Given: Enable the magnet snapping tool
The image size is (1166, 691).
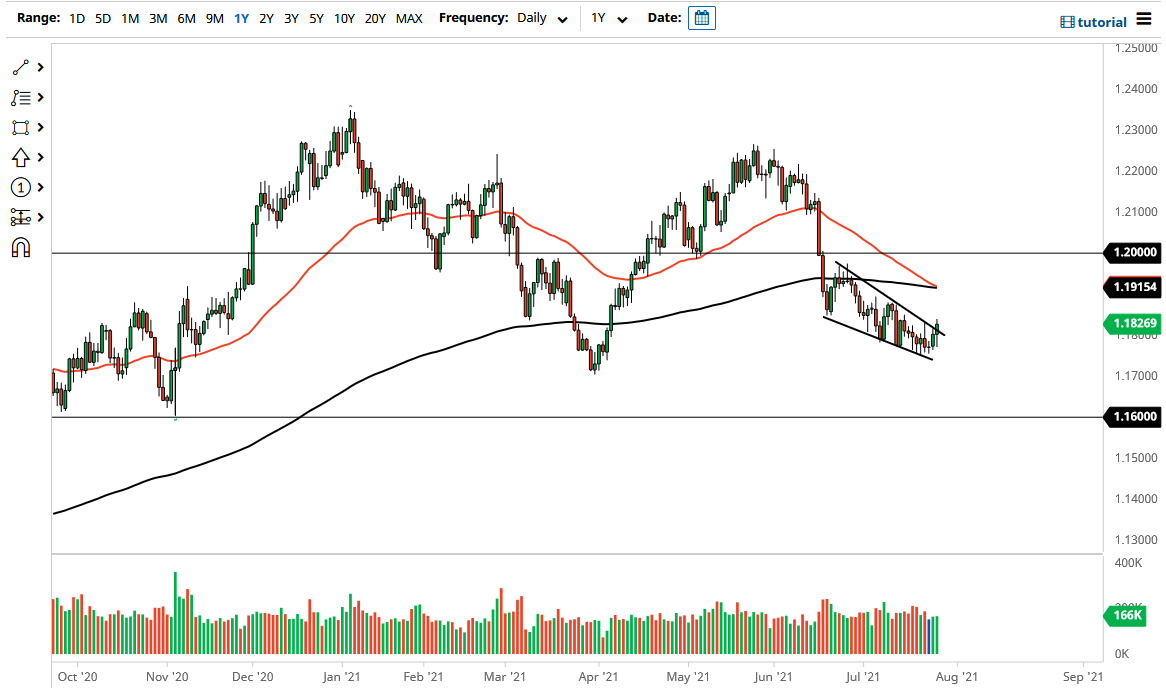Looking at the screenshot, I should (x=22, y=247).
